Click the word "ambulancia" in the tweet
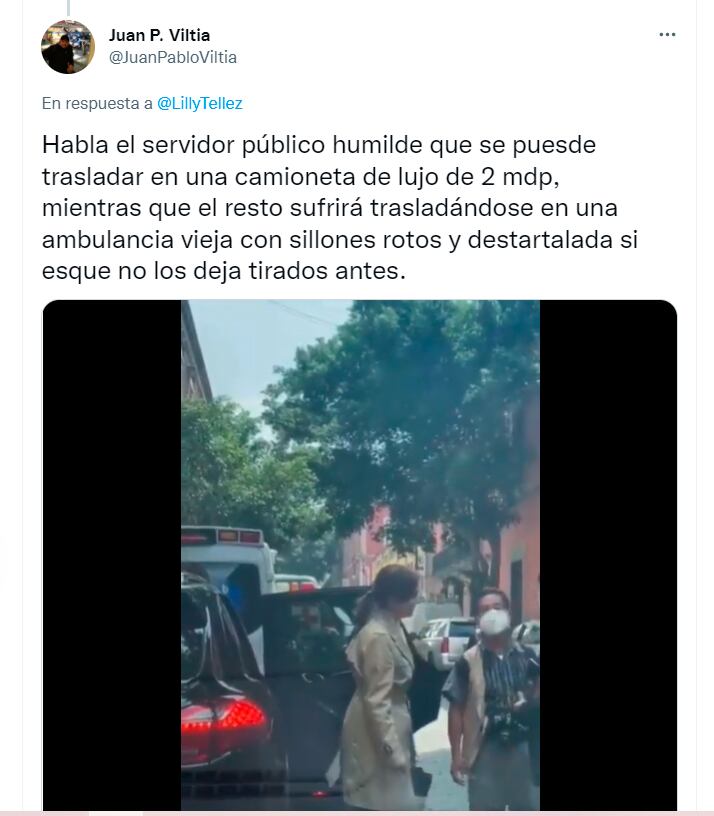714x816 pixels. (108, 240)
